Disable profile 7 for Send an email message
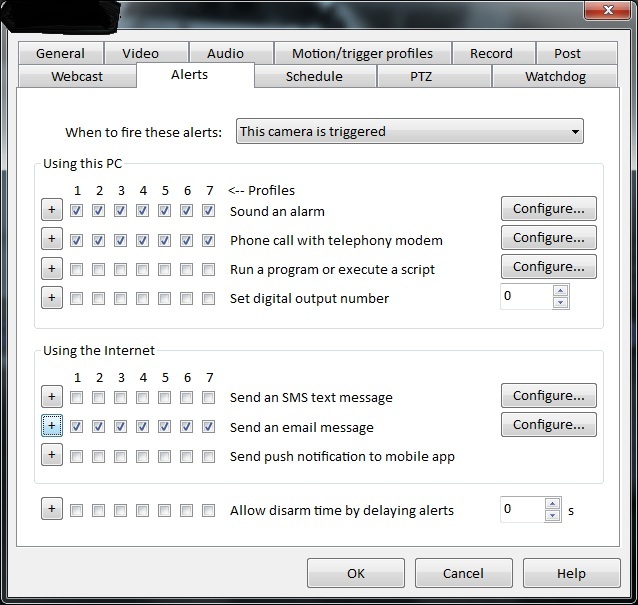 208,427
